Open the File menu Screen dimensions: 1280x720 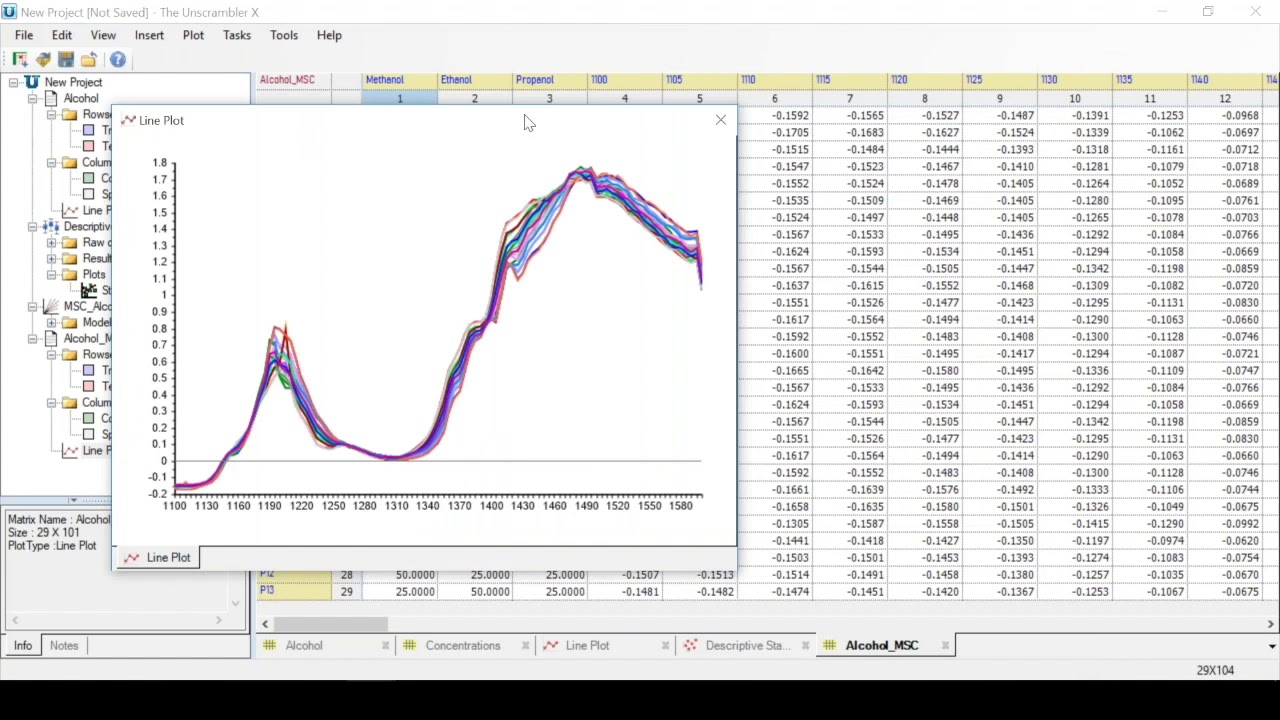click(24, 35)
